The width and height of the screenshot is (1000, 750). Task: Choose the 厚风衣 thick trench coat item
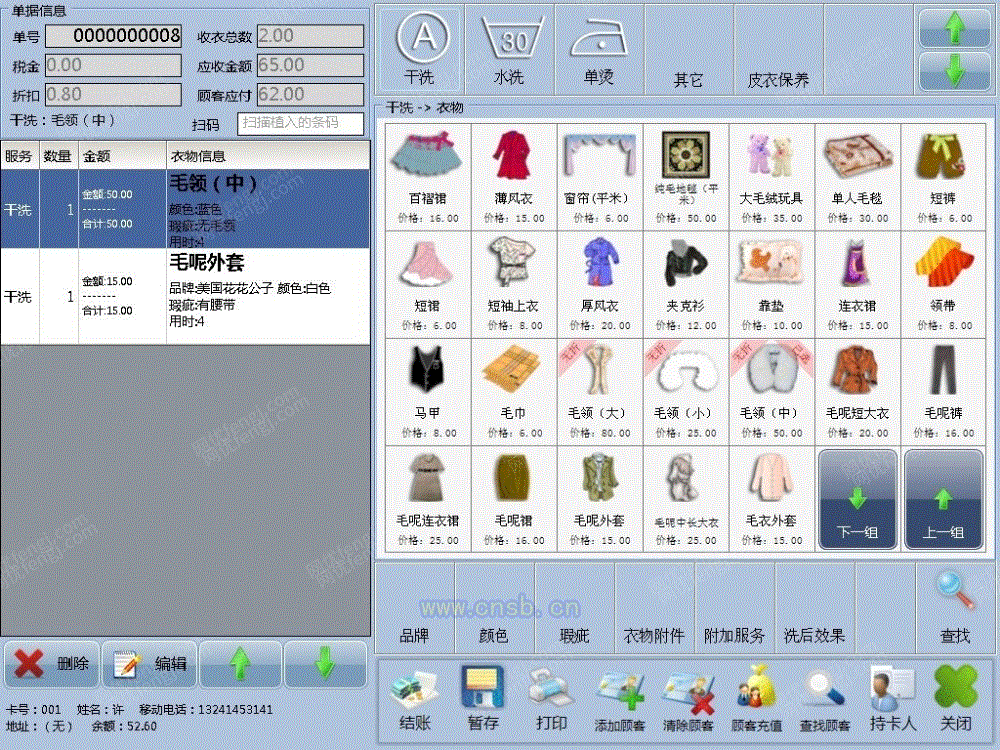click(x=600, y=284)
